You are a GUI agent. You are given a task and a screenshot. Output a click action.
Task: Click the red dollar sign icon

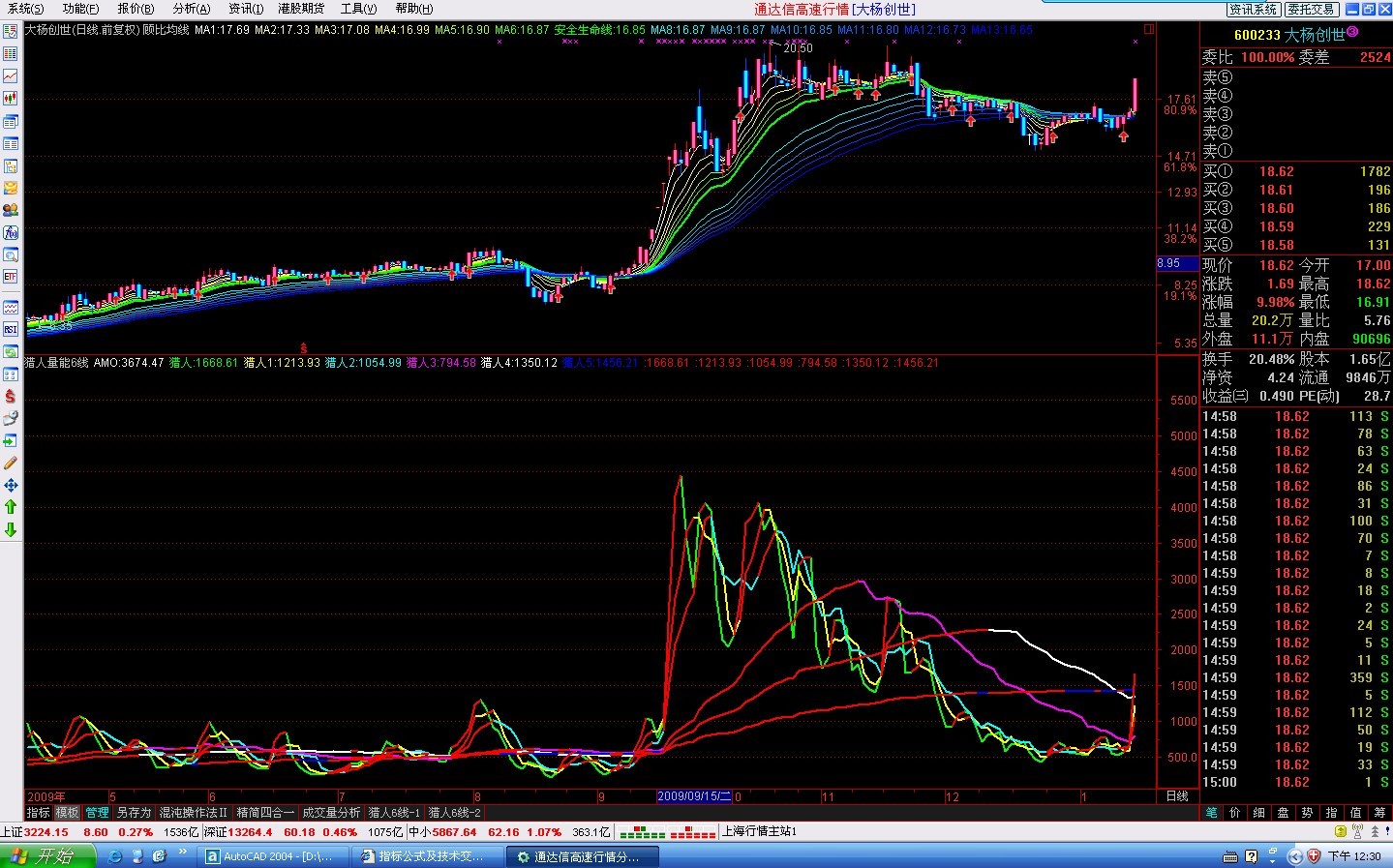11,396
